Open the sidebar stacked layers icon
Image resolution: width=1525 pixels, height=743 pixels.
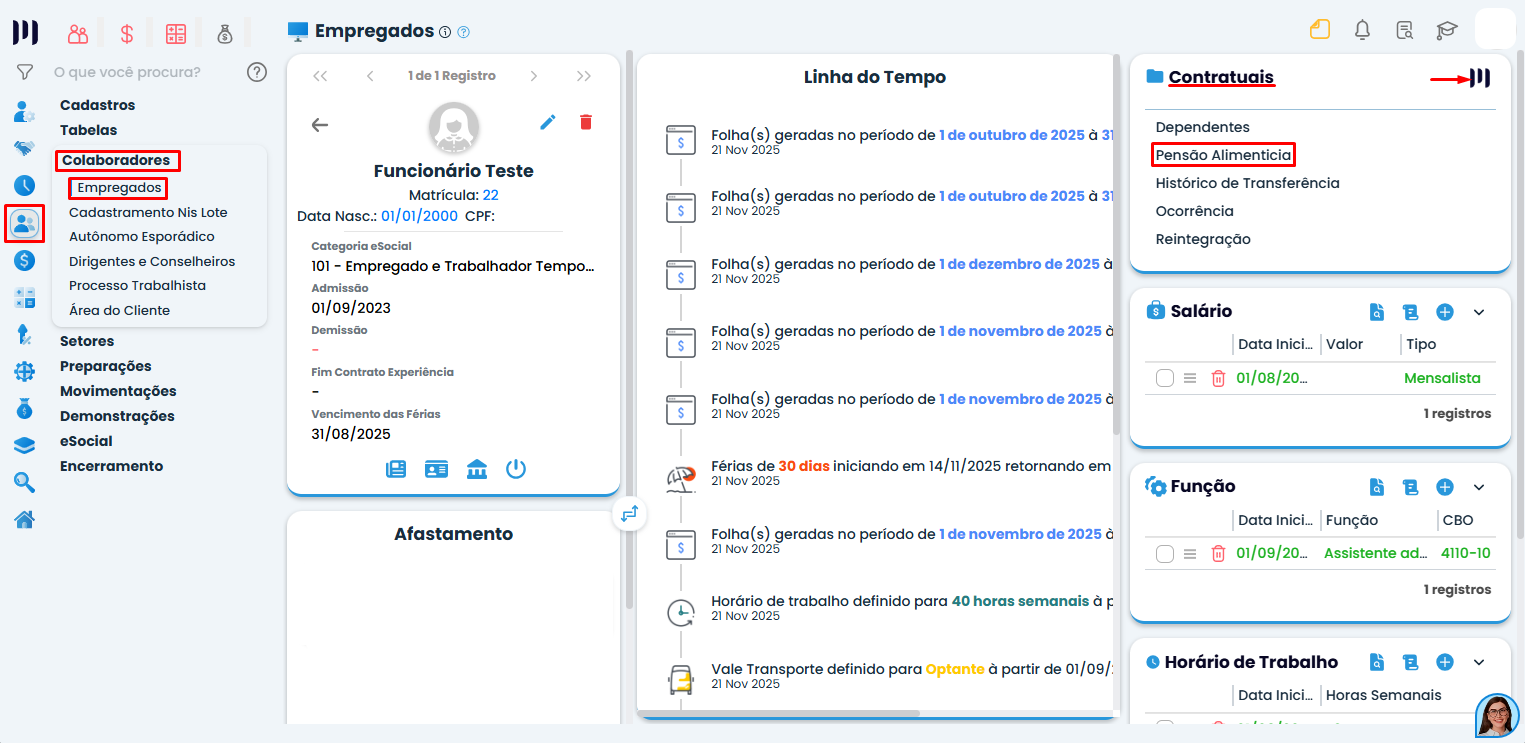[25, 445]
